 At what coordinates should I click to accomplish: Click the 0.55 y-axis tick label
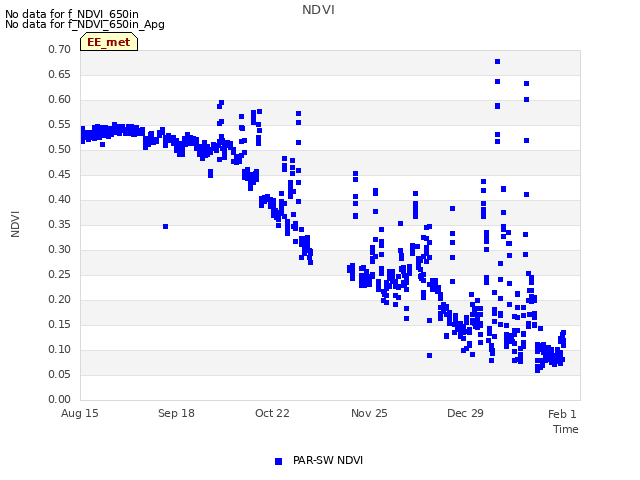click(60, 124)
